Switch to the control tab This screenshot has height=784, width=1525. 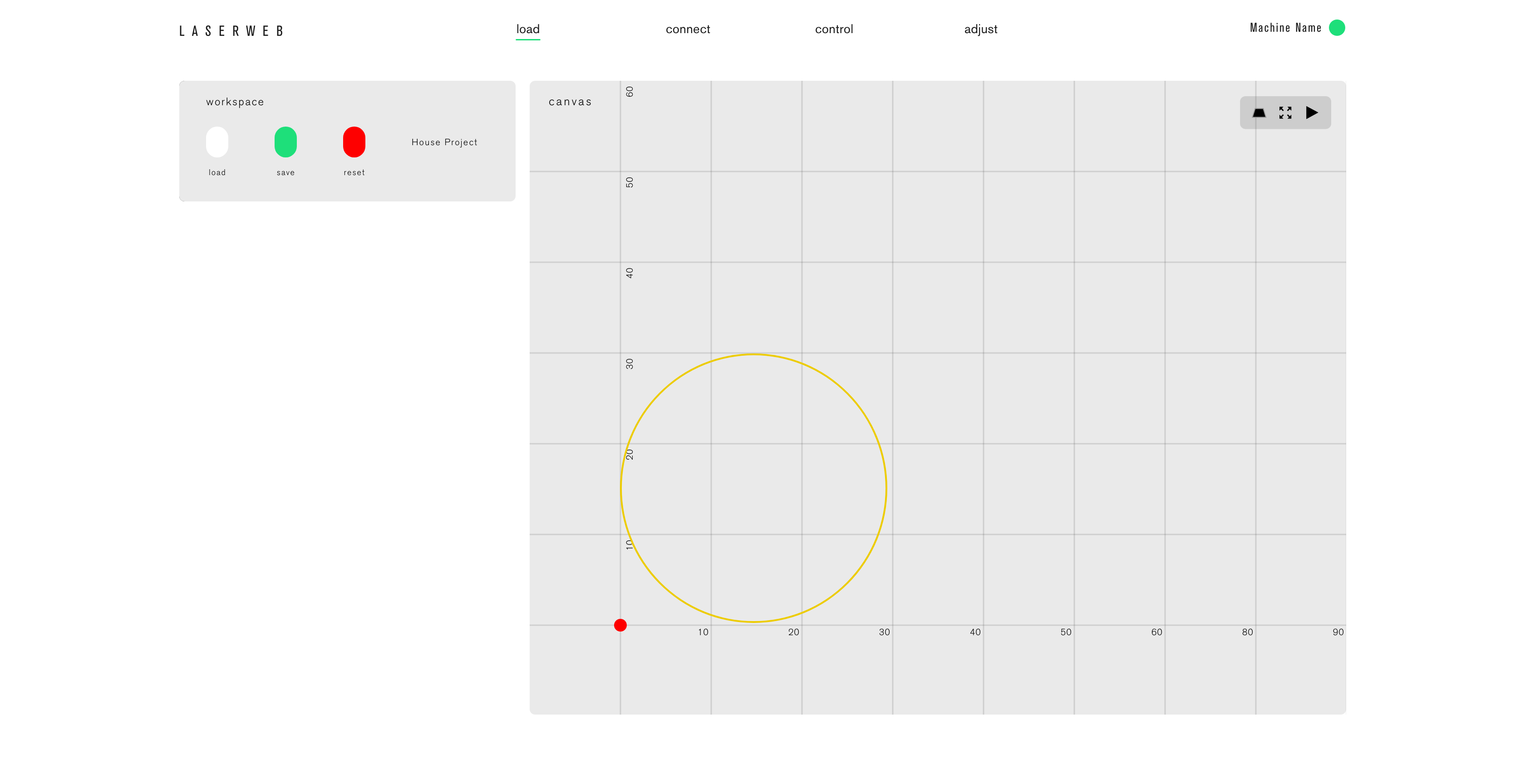pos(834,29)
